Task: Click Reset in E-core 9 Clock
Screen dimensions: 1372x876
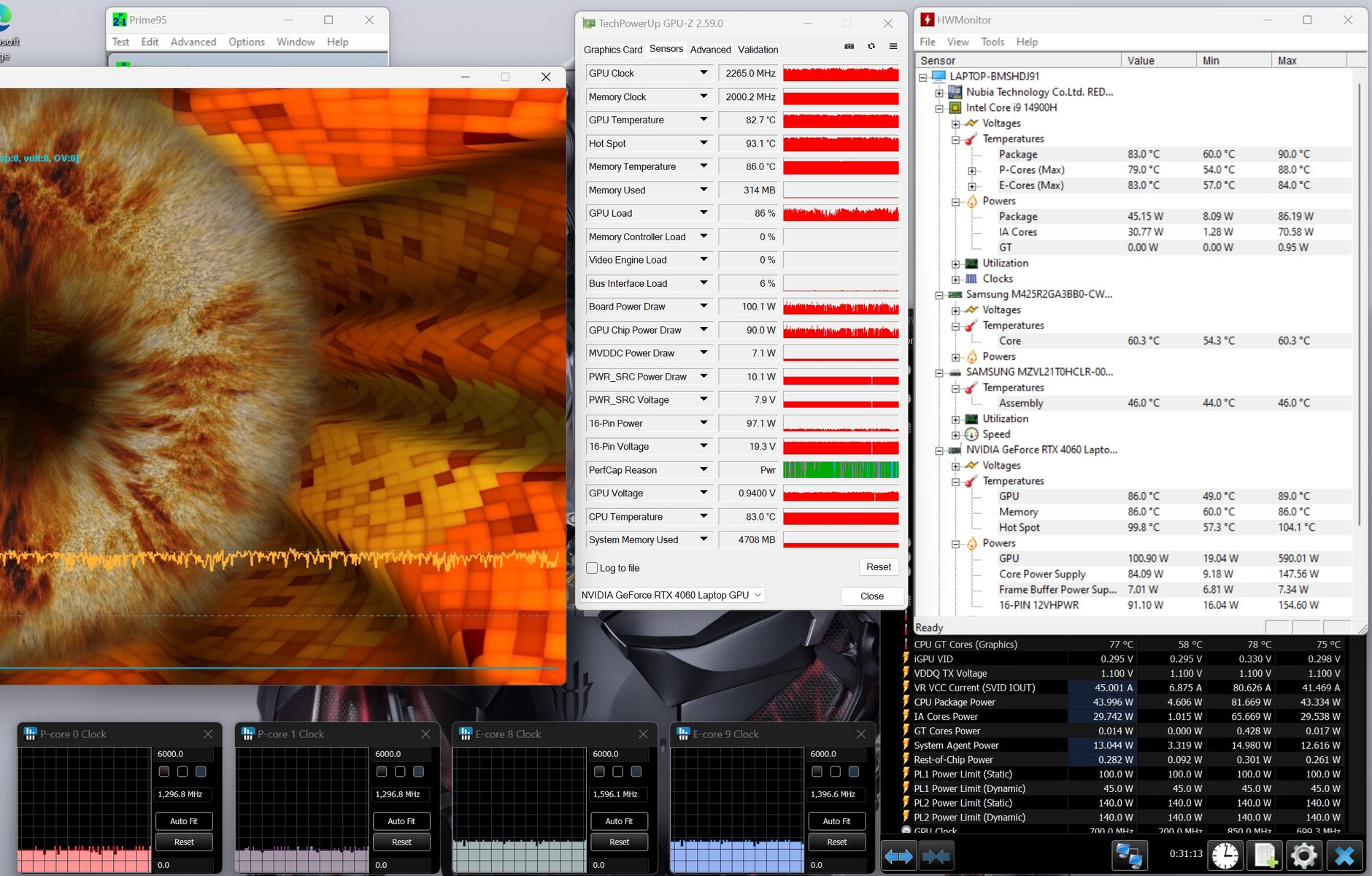Action: [836, 842]
